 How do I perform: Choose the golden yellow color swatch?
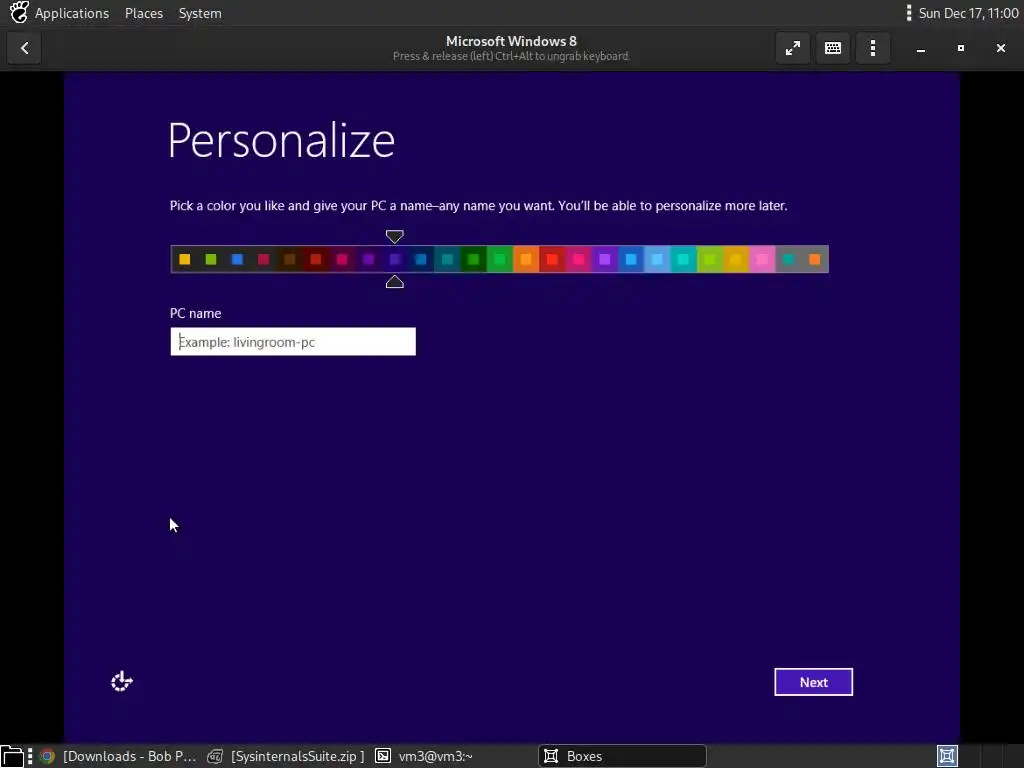click(x=735, y=259)
